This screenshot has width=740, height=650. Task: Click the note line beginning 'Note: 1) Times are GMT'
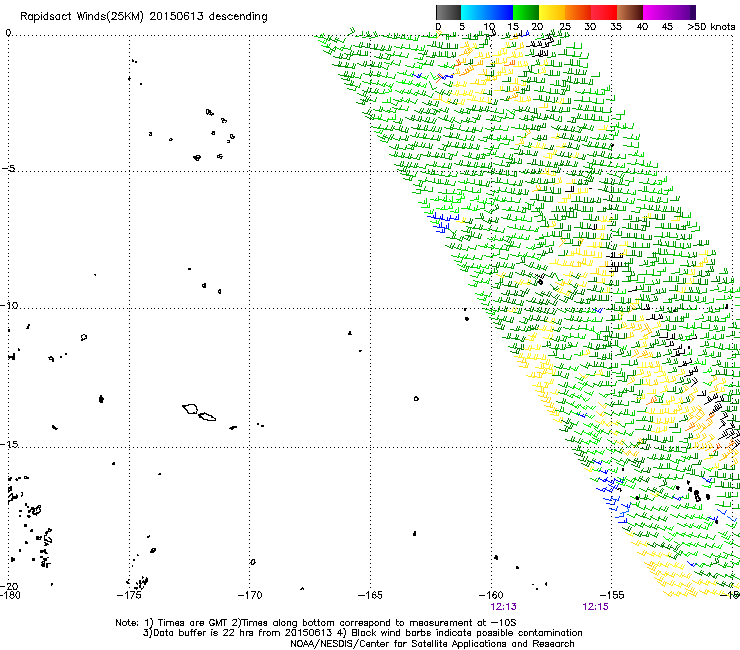[x=316, y=623]
